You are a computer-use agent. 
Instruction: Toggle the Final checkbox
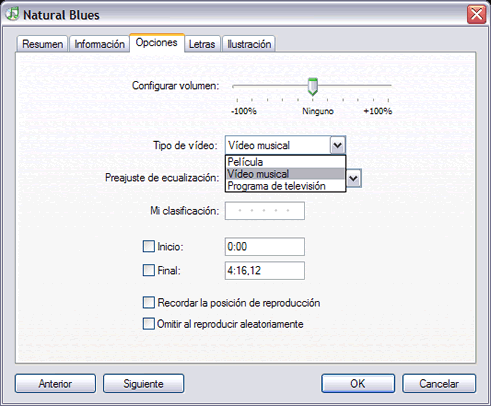(149, 270)
